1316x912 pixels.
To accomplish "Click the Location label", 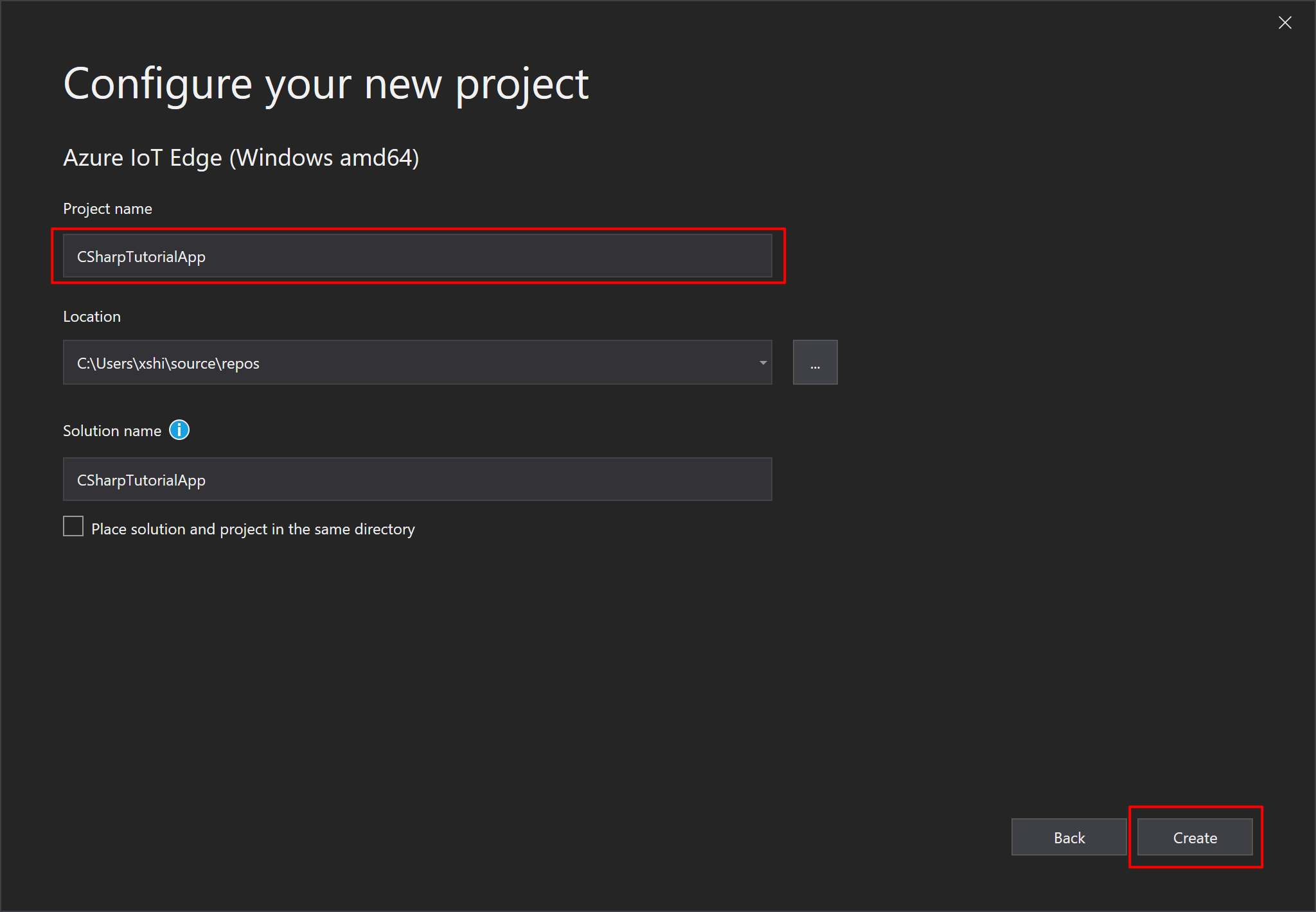I will coord(92,317).
